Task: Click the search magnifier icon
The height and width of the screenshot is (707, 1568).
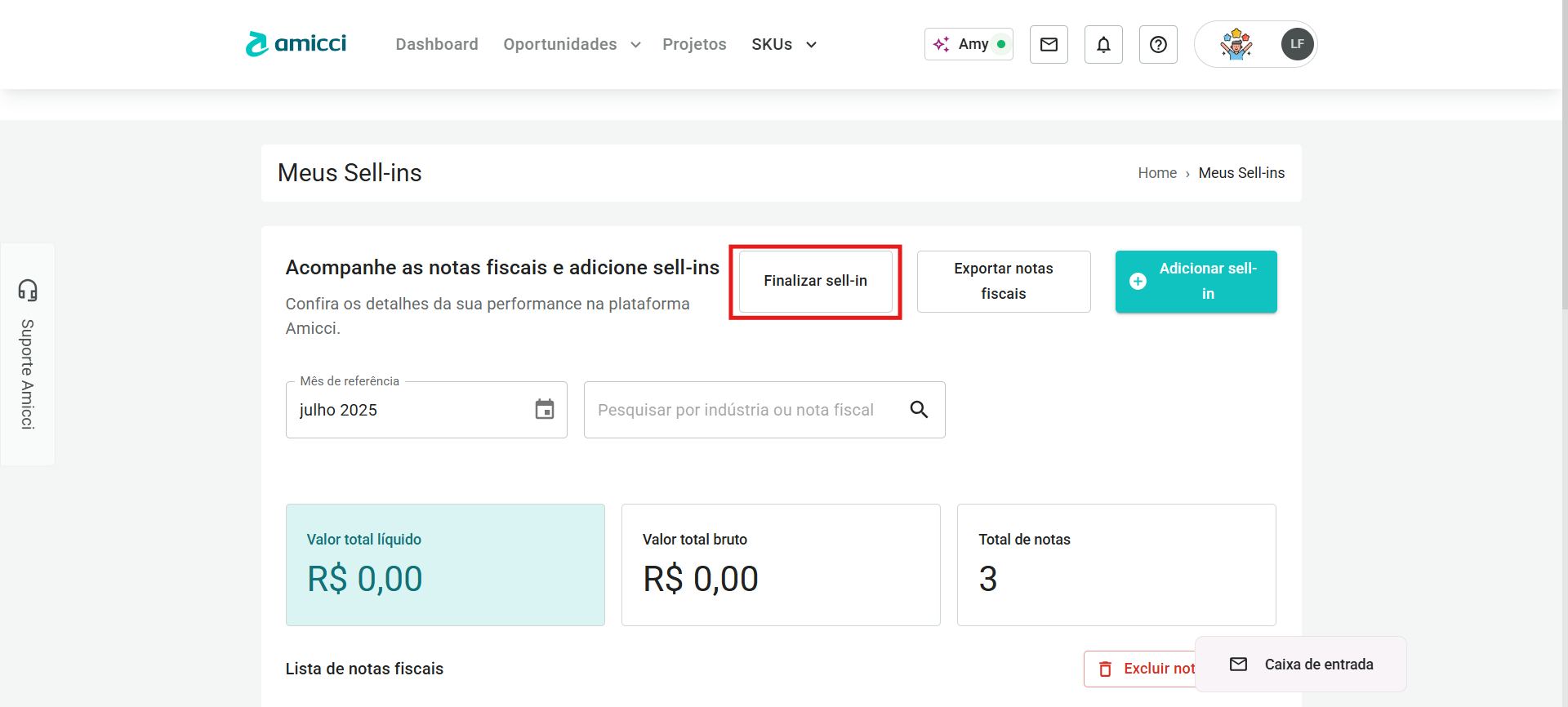Action: tap(919, 409)
